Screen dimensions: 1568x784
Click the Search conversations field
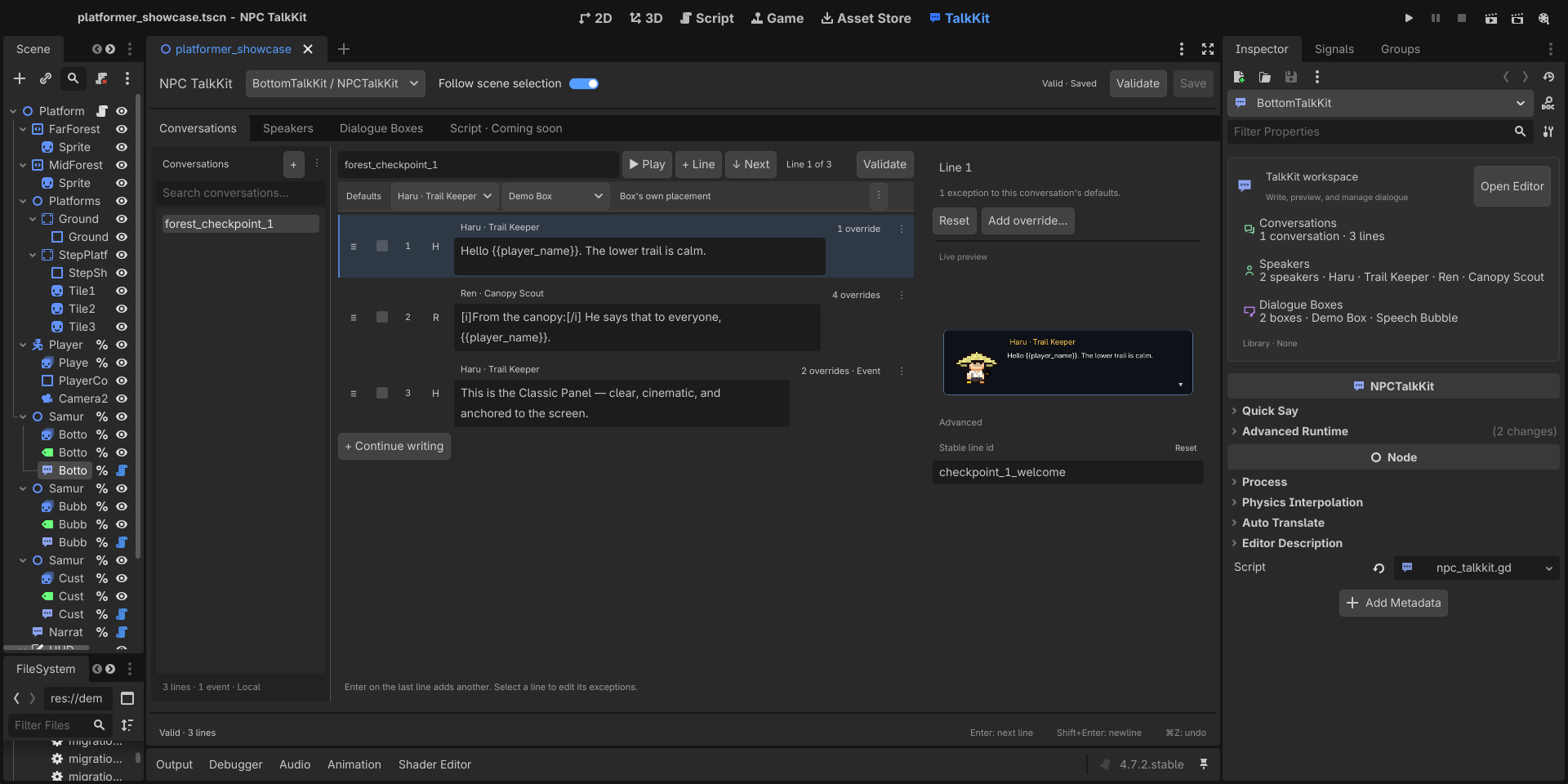(241, 193)
